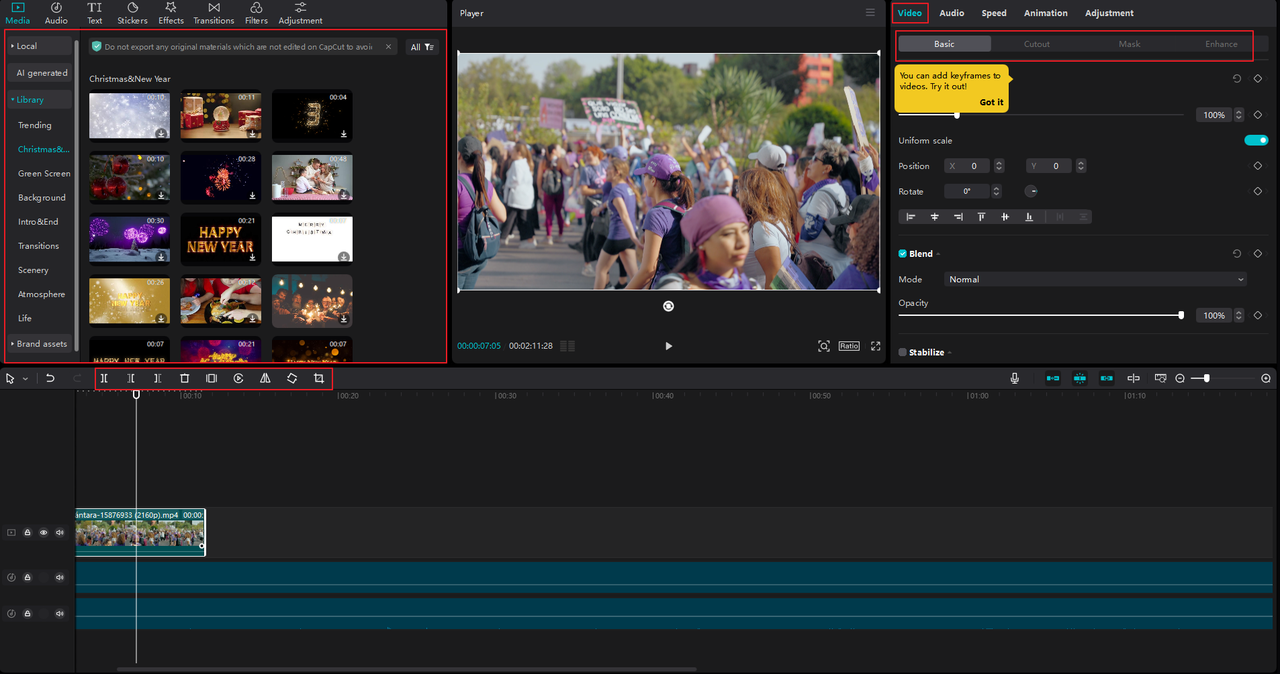Screen dimensions: 1280x674
Task: Click the Undo arrow icon
Action: 50,379
